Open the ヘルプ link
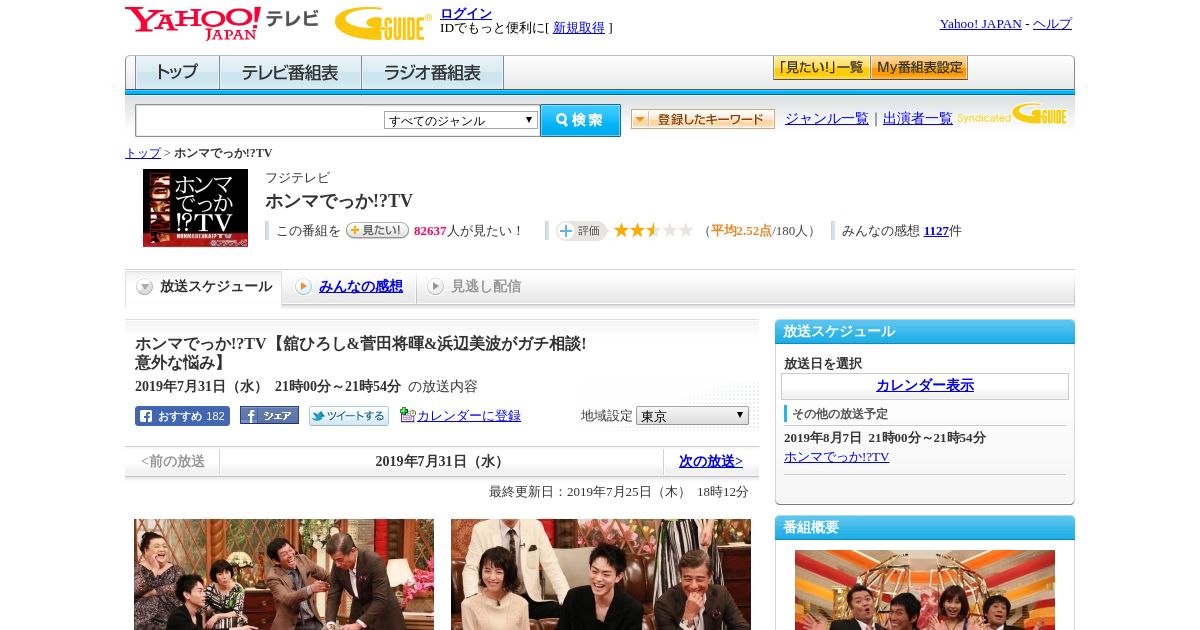Viewport: 1200px width, 630px height. 1052,24
